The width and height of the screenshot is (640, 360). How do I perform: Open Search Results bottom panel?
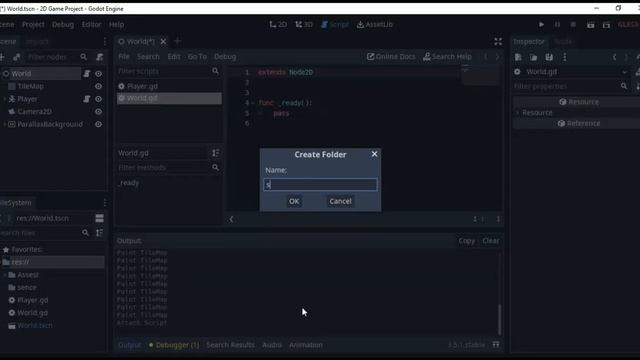coord(230,345)
